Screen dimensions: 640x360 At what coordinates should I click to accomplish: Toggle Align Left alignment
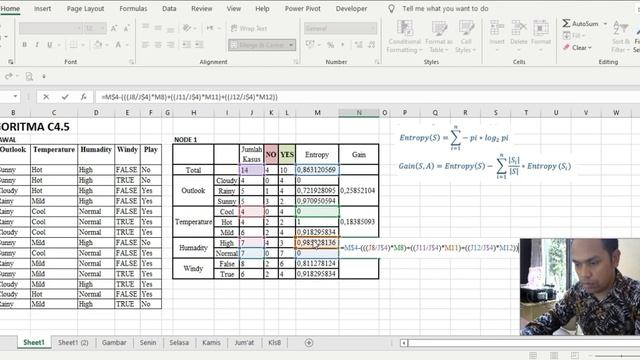pyautogui.click(x=145, y=44)
